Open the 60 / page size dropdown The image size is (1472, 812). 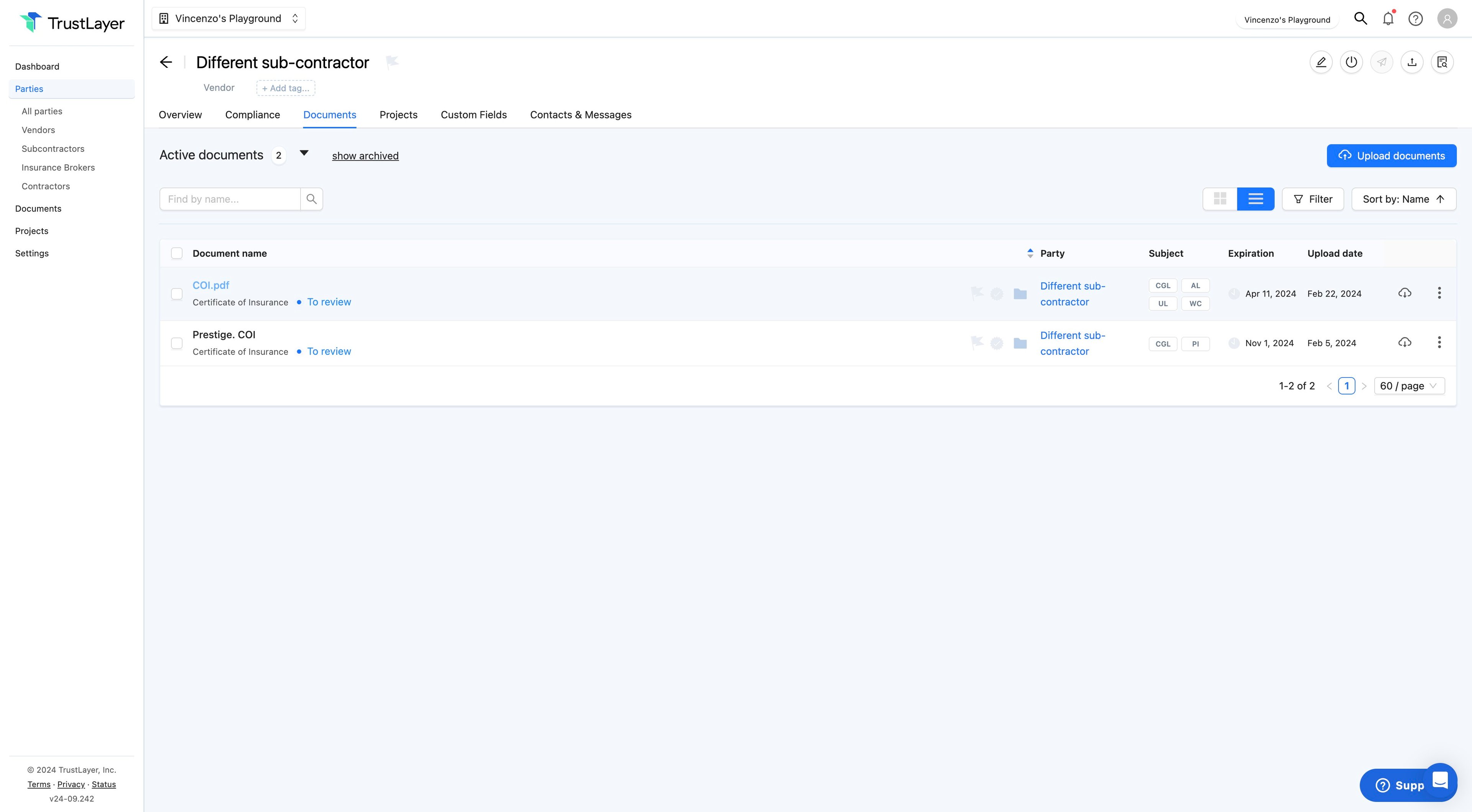tap(1409, 386)
